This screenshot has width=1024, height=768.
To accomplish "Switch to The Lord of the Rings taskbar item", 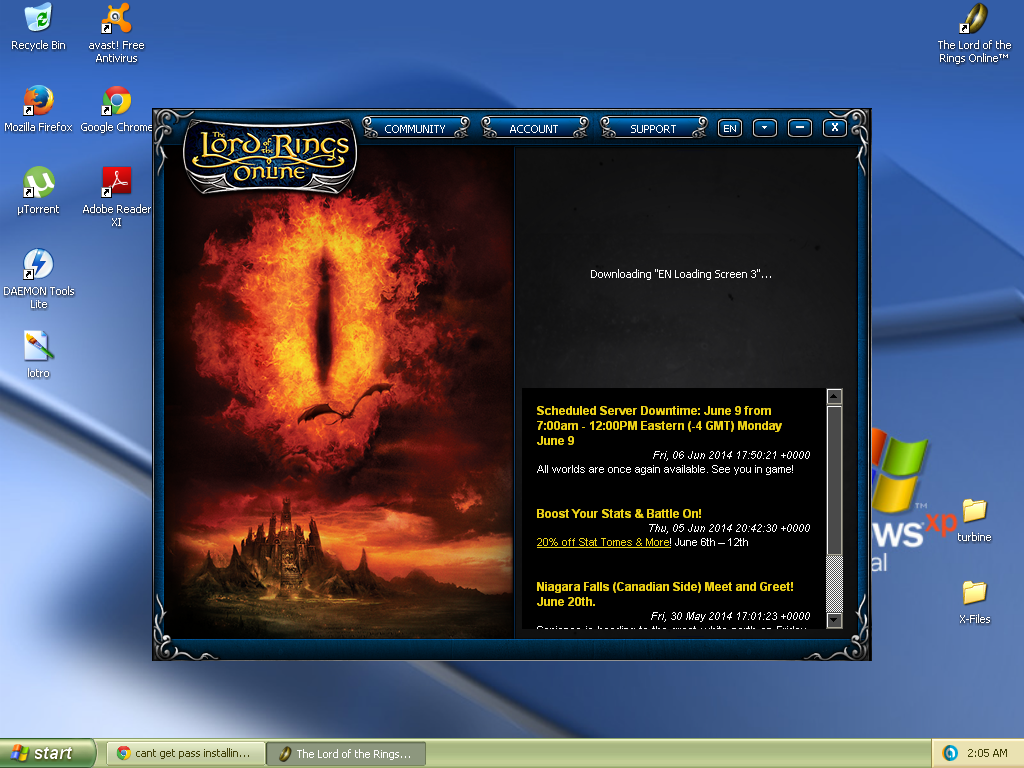I will 346,754.
